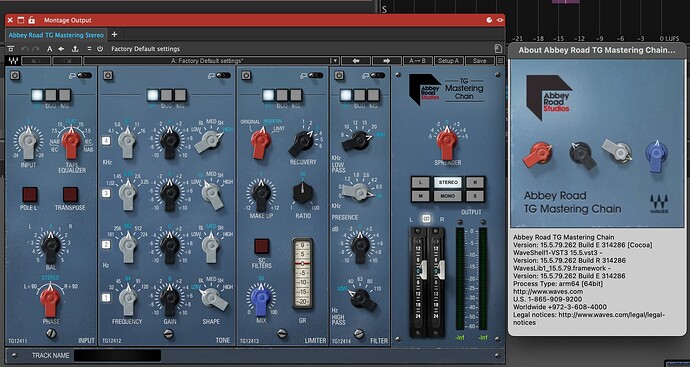Image resolution: width=690 pixels, height=367 pixels.
Task: Select band 4 button in TONE module
Action: click(106, 141)
